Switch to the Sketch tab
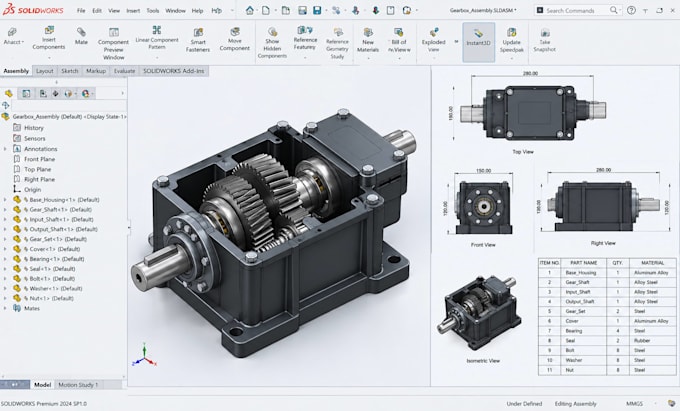Image resolution: width=680 pixels, height=411 pixels. point(69,71)
